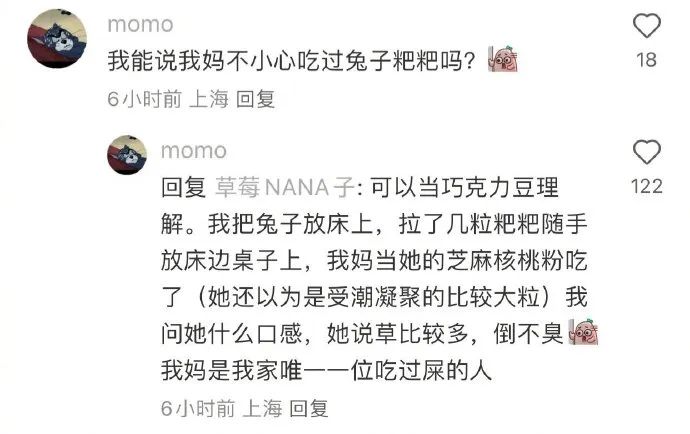Screen dimensions: 690x434
Task: Click the 上海 location on top comment
Action: click(209, 99)
